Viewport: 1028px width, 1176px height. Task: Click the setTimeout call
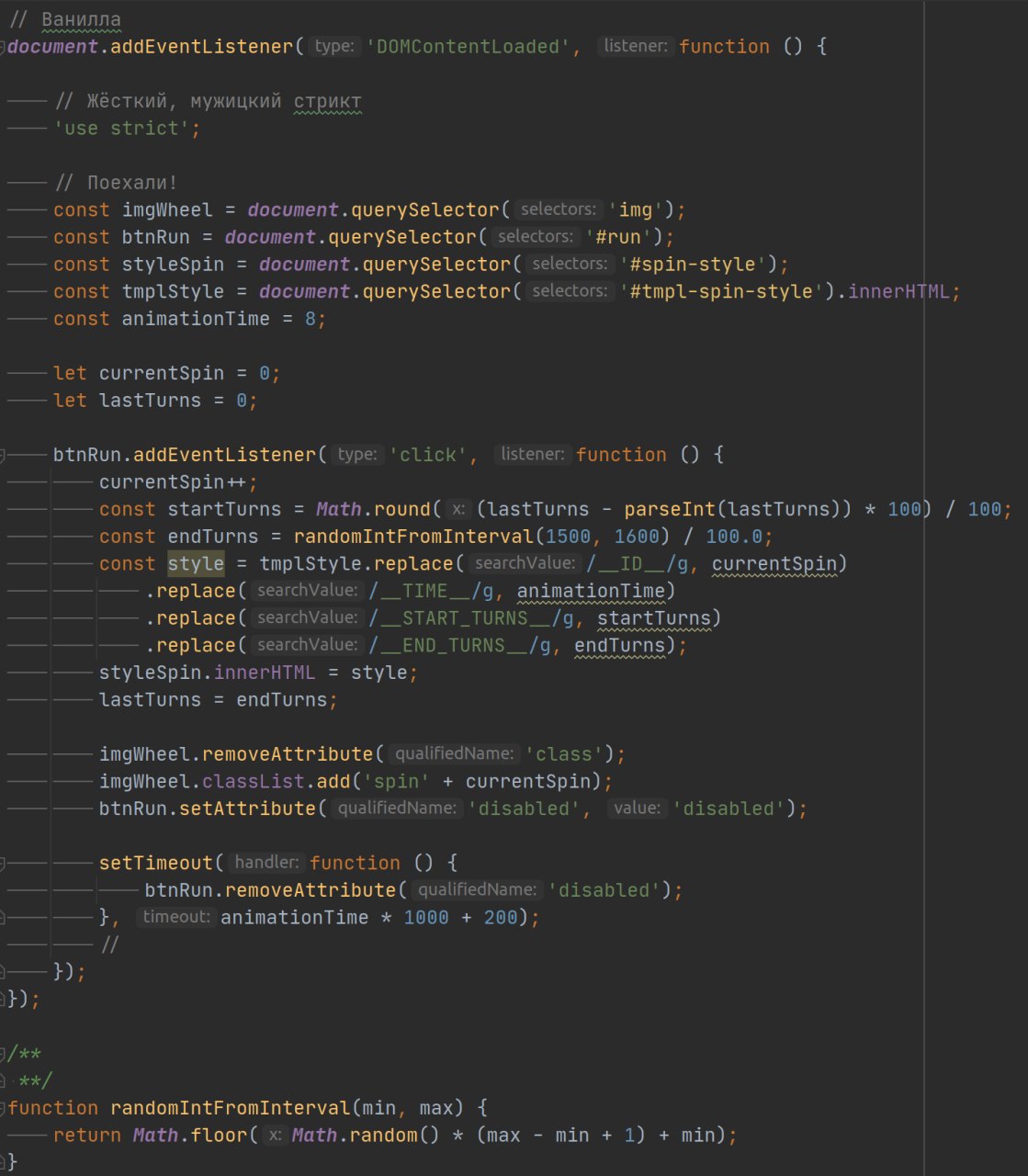click(156, 863)
